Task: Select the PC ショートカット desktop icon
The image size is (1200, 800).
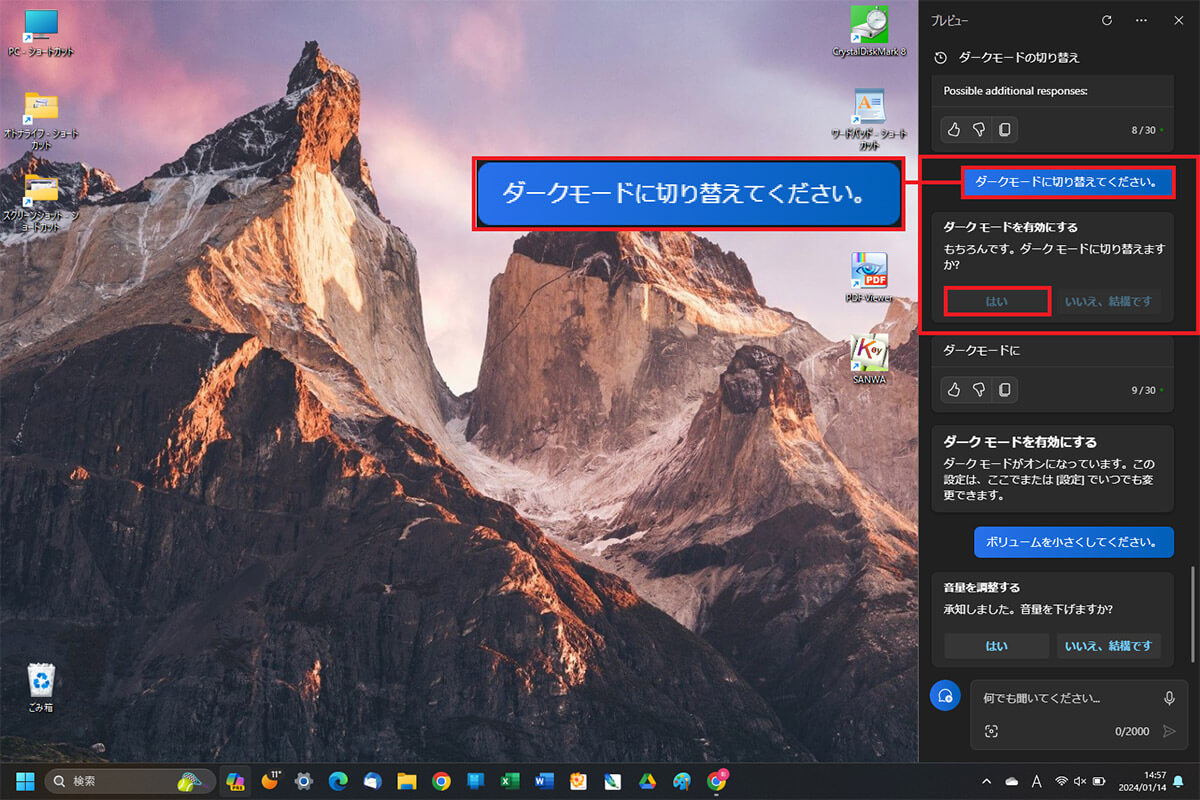Action: click(41, 33)
